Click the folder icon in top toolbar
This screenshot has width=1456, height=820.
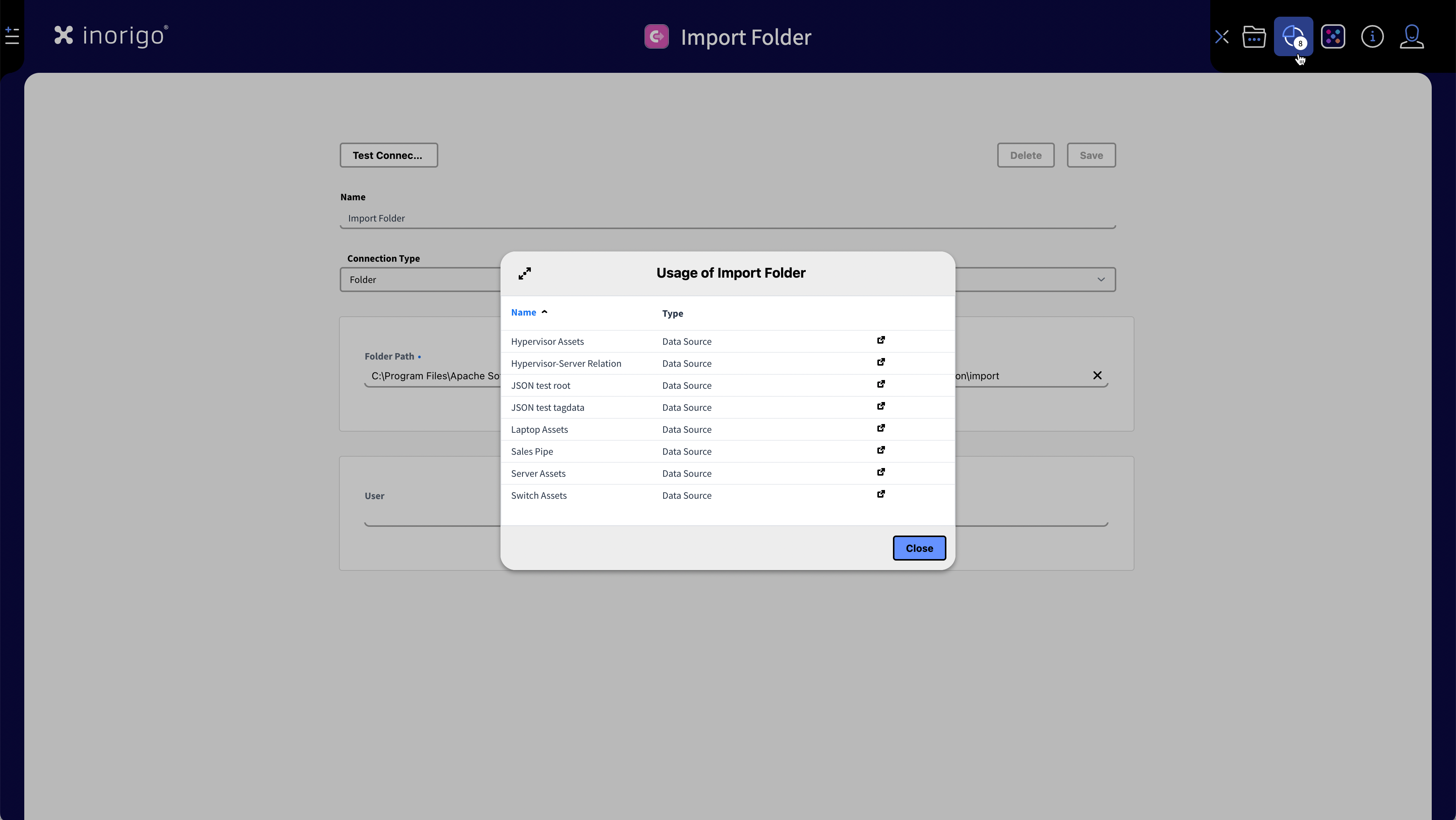pyautogui.click(x=1254, y=37)
